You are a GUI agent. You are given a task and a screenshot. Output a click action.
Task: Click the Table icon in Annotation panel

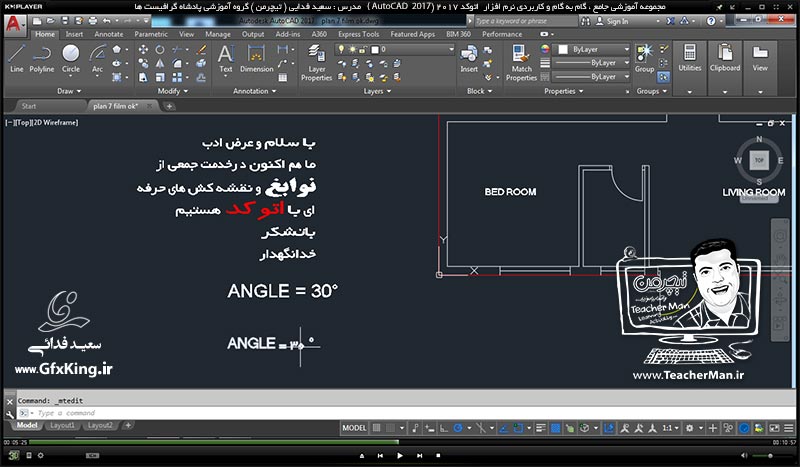283,78
